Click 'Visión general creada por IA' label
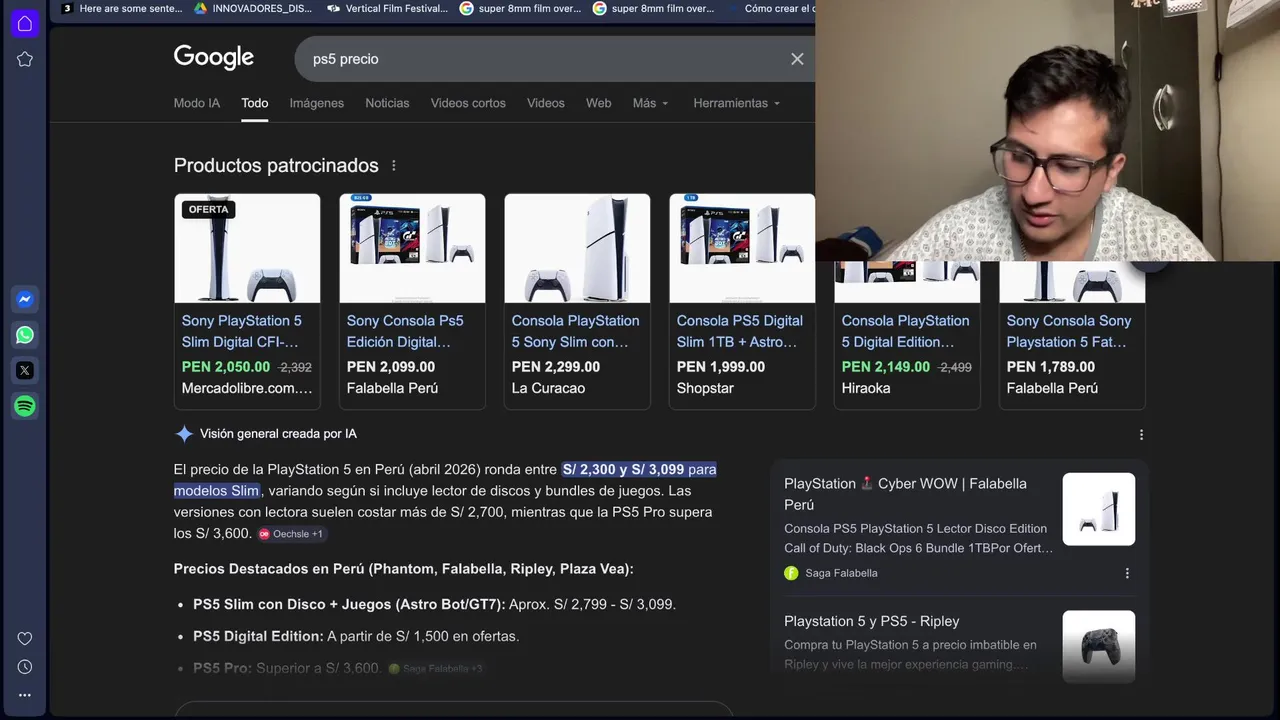Viewport: 1280px width, 720px height. point(278,434)
